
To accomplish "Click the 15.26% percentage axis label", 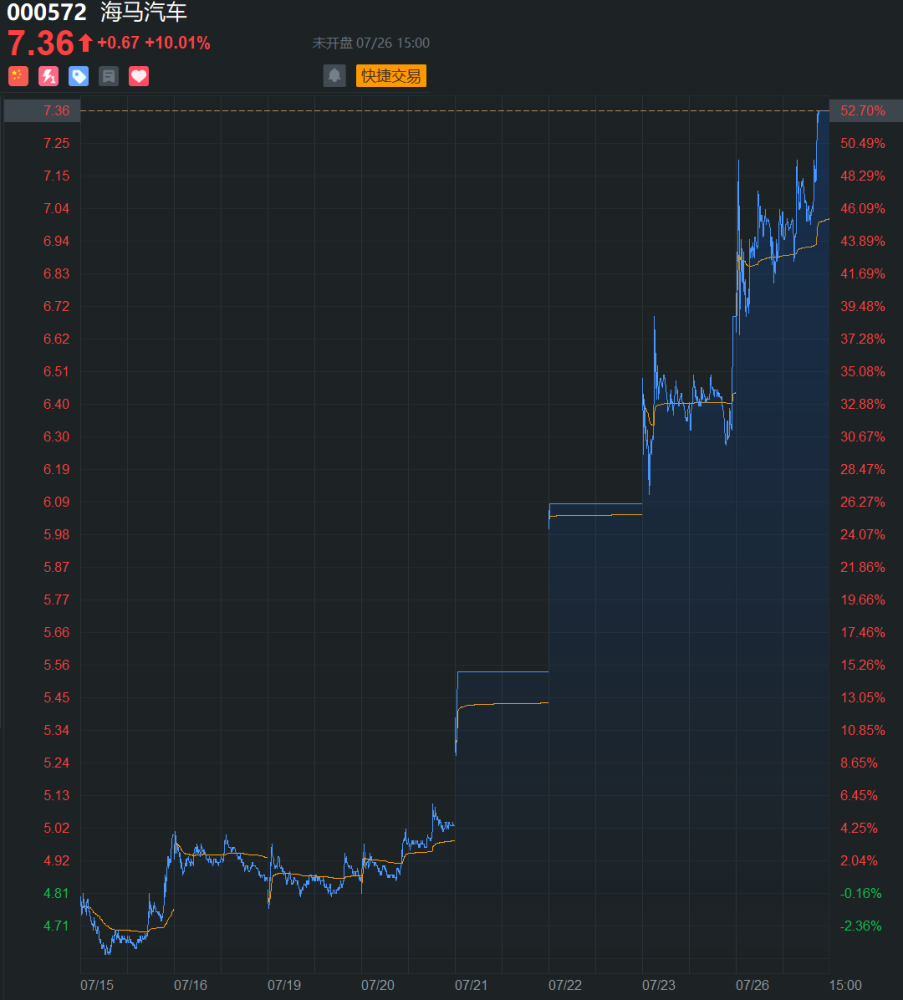I will [863, 665].
